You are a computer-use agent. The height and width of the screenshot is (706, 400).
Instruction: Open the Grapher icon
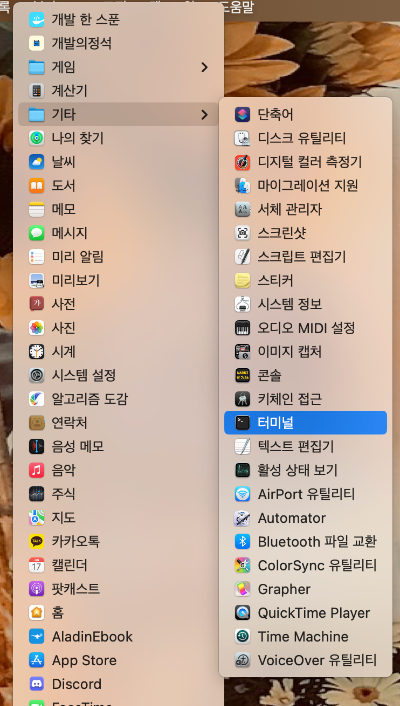point(242,589)
